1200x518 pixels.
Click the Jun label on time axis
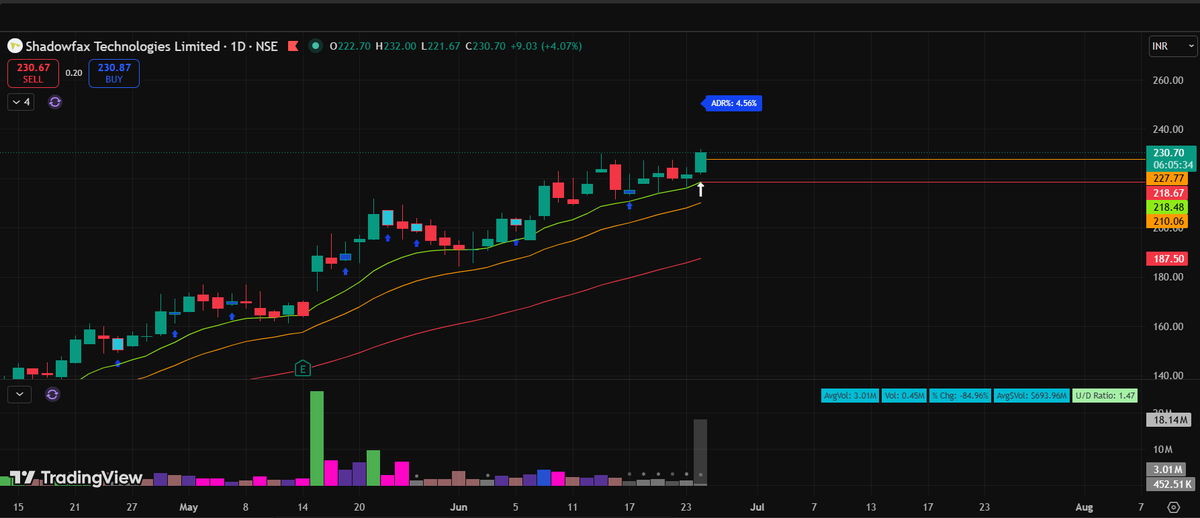[x=457, y=508]
